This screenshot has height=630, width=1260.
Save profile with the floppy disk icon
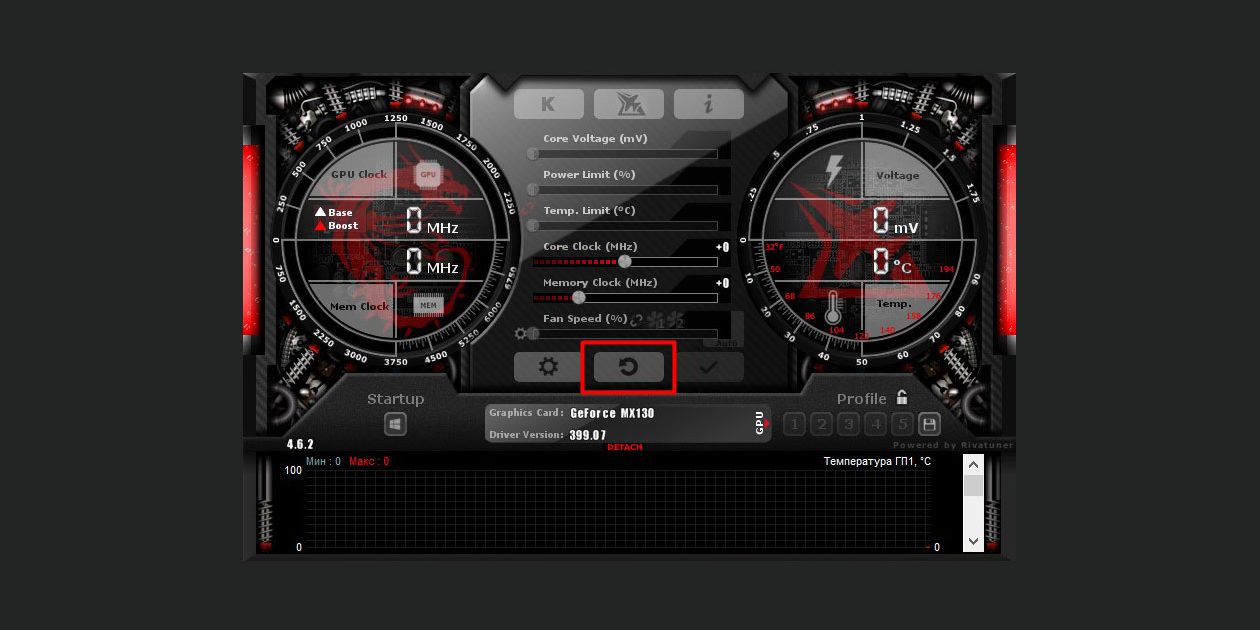tap(929, 424)
